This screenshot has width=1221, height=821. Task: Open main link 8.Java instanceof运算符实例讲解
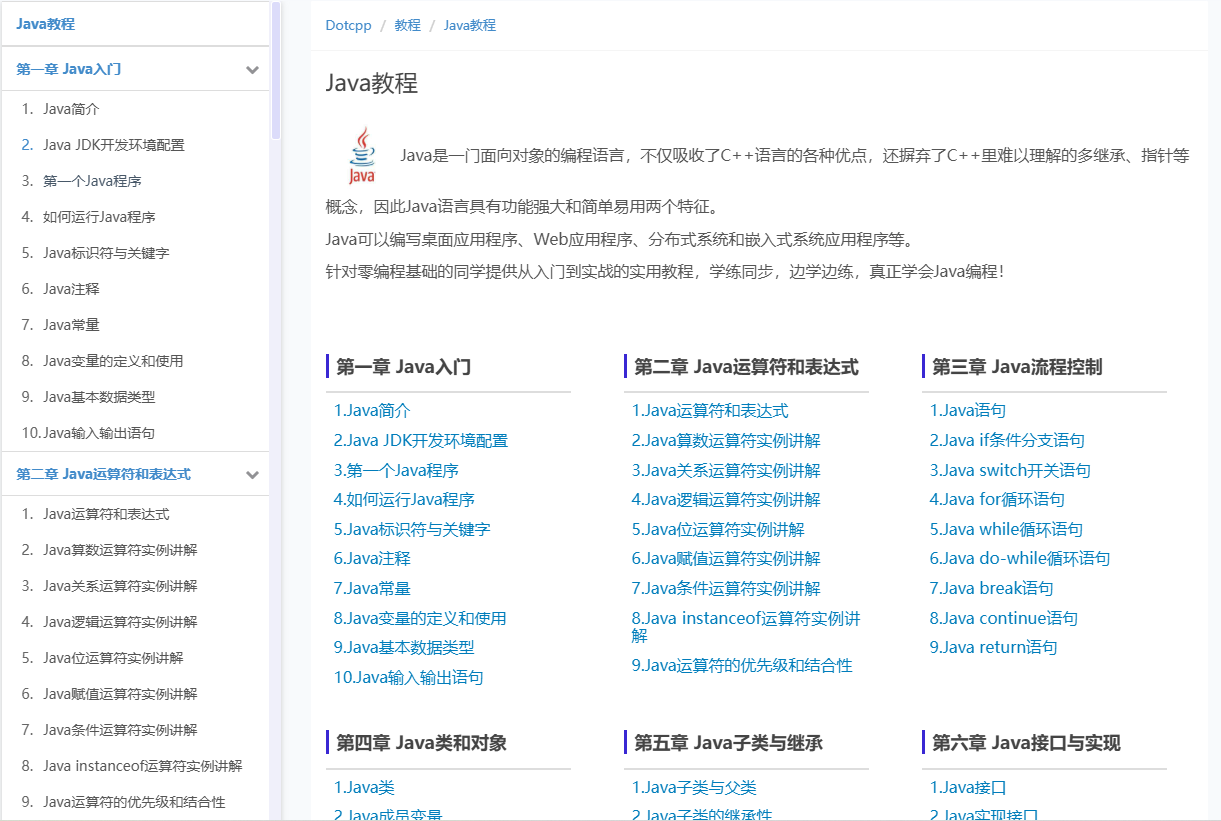pyautogui.click(x=746, y=627)
